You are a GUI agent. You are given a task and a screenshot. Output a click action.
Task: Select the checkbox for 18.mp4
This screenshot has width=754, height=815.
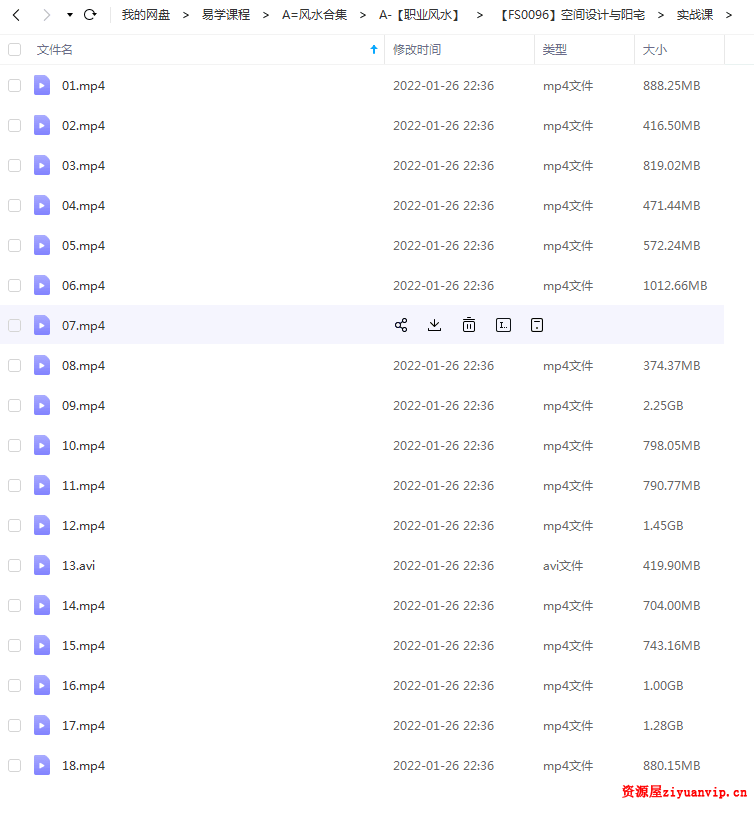click(15, 766)
